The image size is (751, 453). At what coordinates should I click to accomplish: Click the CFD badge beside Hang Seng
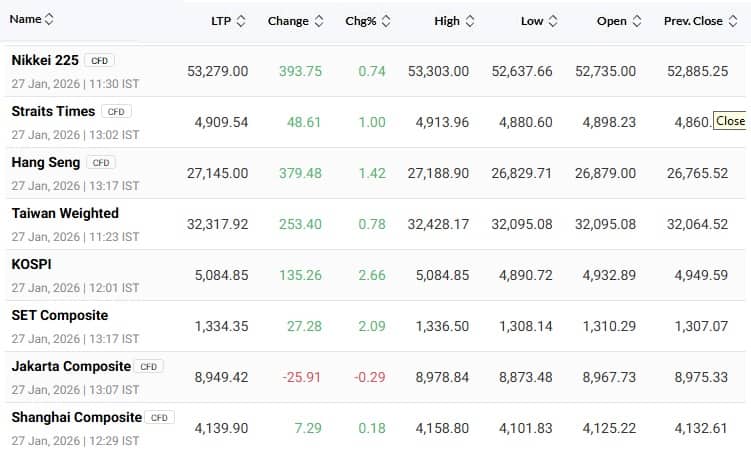(x=101, y=163)
